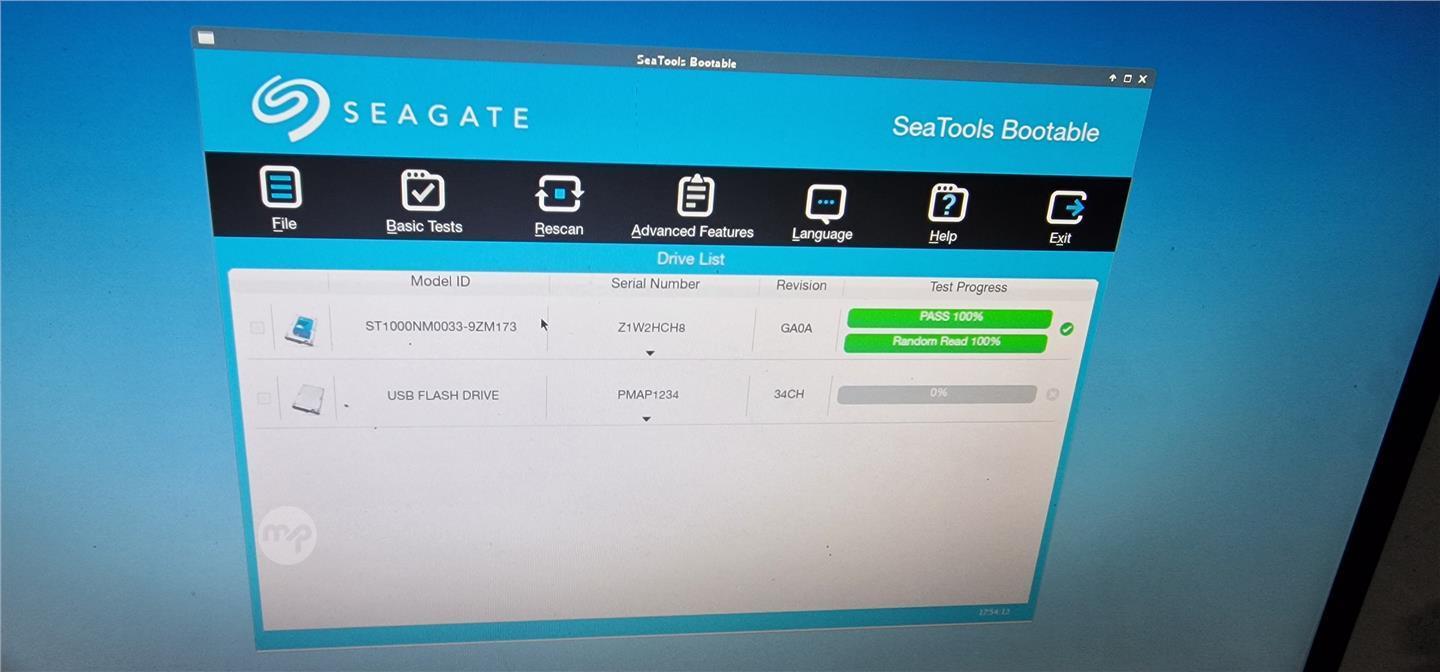Click the Exit arrow icon
1440x672 pixels.
(1066, 208)
